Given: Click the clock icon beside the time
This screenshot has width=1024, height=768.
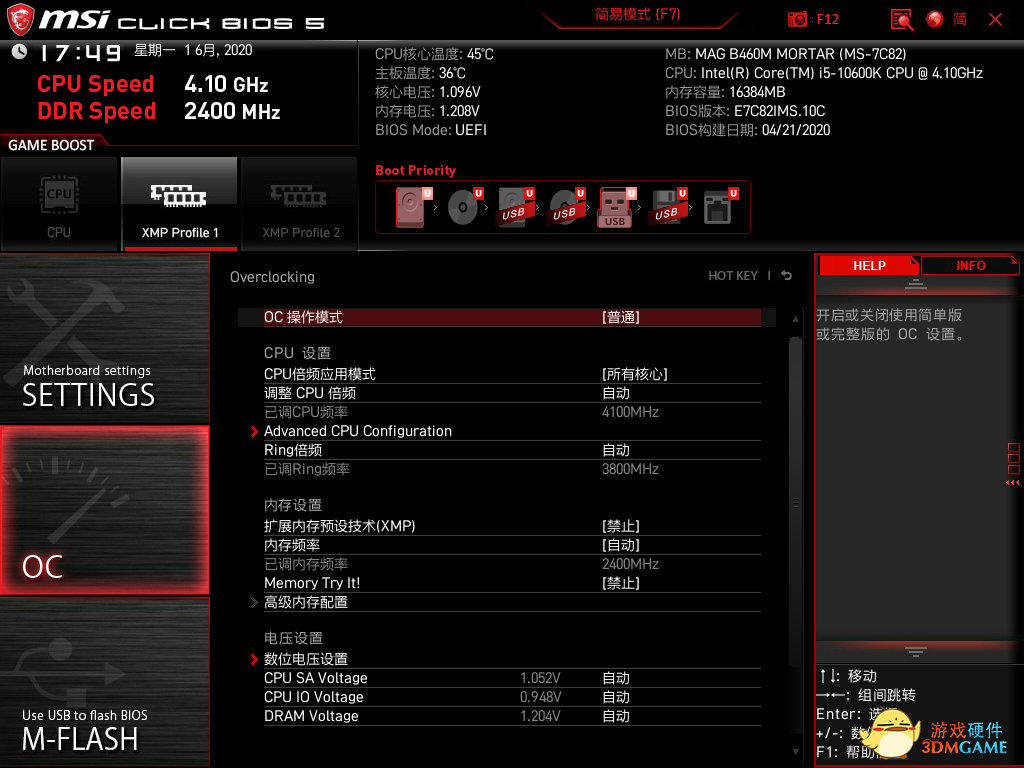Looking at the screenshot, I should [x=20, y=51].
